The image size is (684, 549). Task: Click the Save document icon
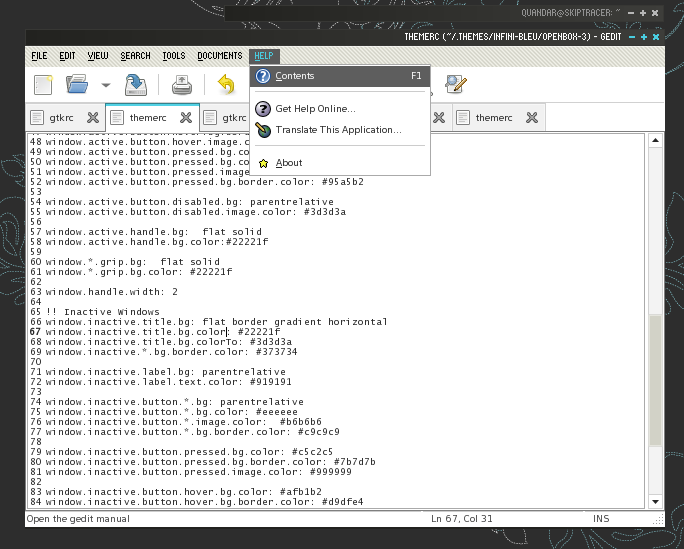coord(136,85)
